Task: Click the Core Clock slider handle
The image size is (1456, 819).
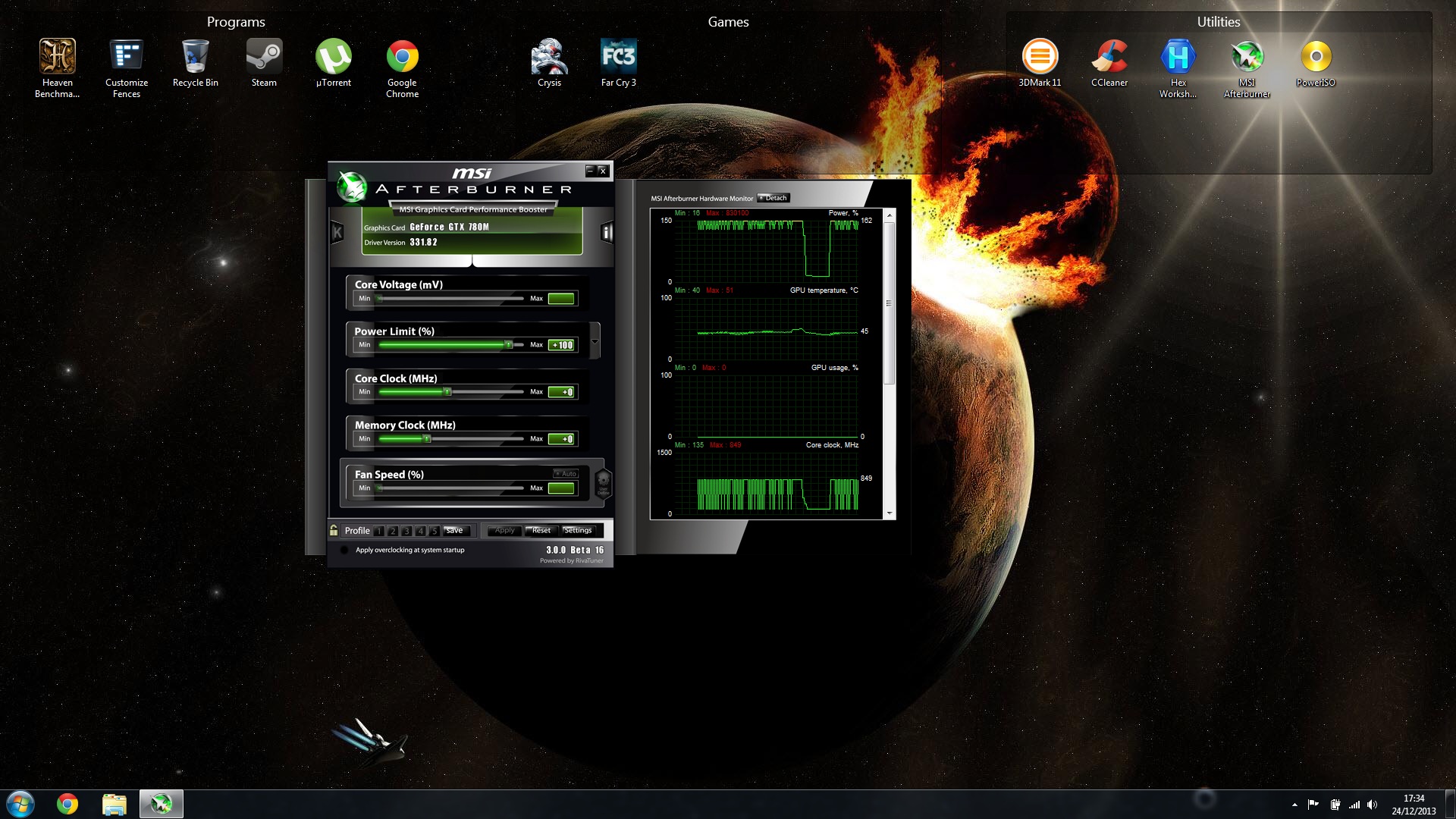Action: (447, 392)
